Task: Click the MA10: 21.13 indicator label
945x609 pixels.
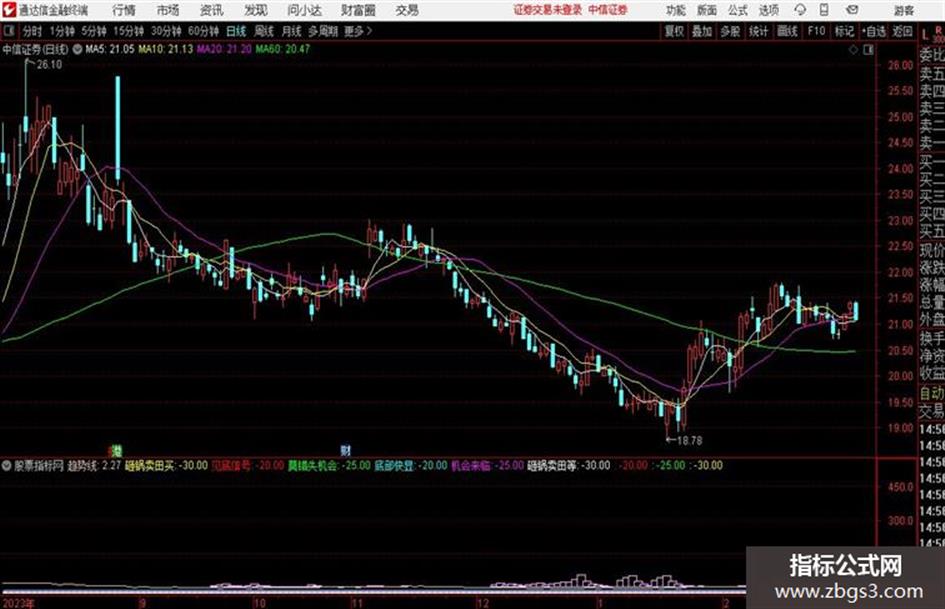Action: 166,49
